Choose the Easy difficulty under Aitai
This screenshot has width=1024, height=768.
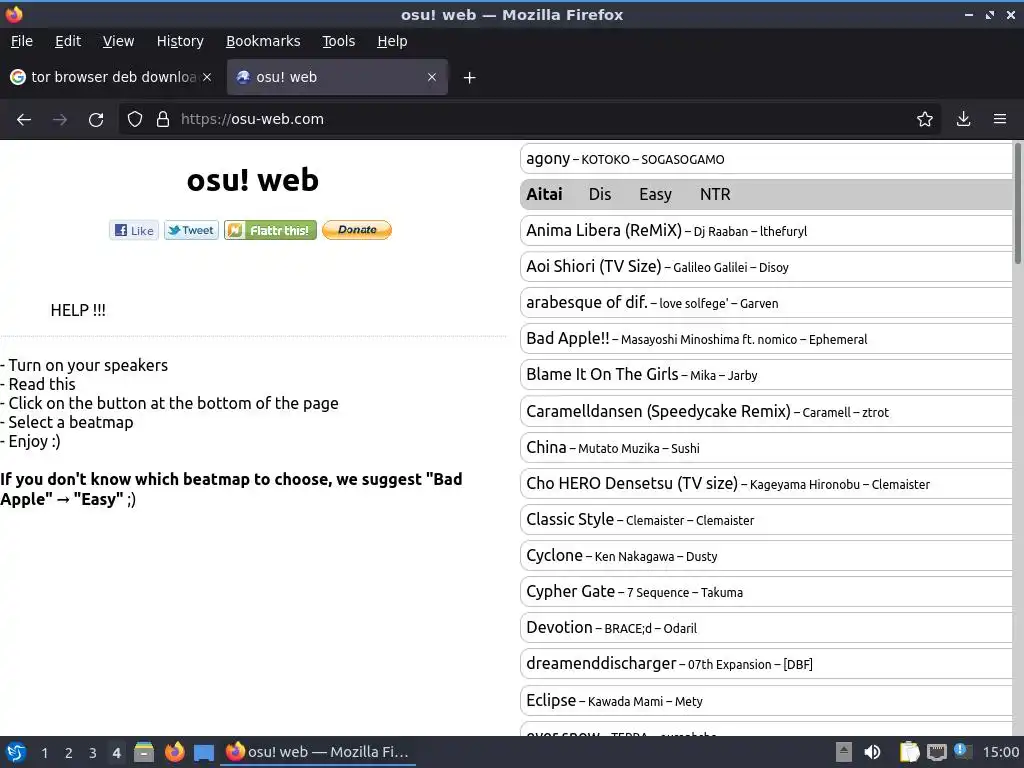click(x=655, y=195)
